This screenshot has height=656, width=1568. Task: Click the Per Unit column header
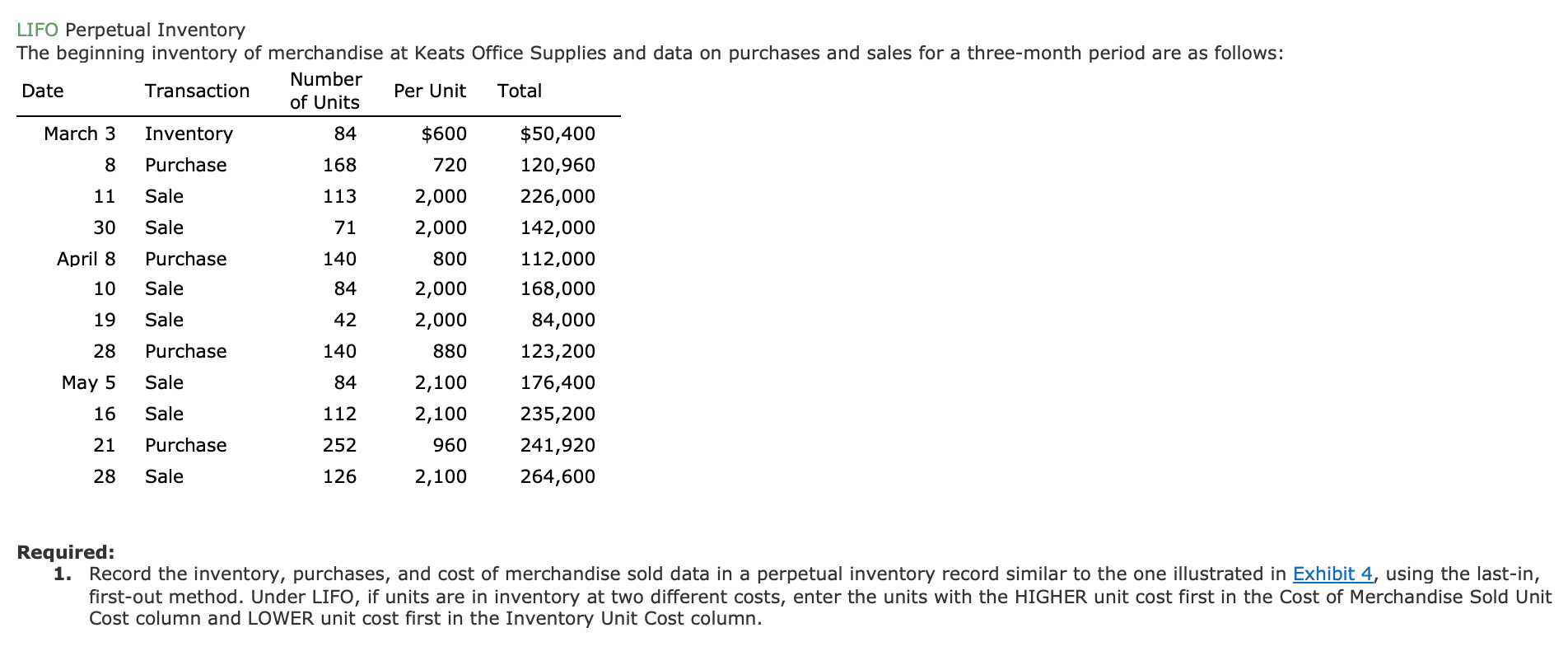pos(429,91)
